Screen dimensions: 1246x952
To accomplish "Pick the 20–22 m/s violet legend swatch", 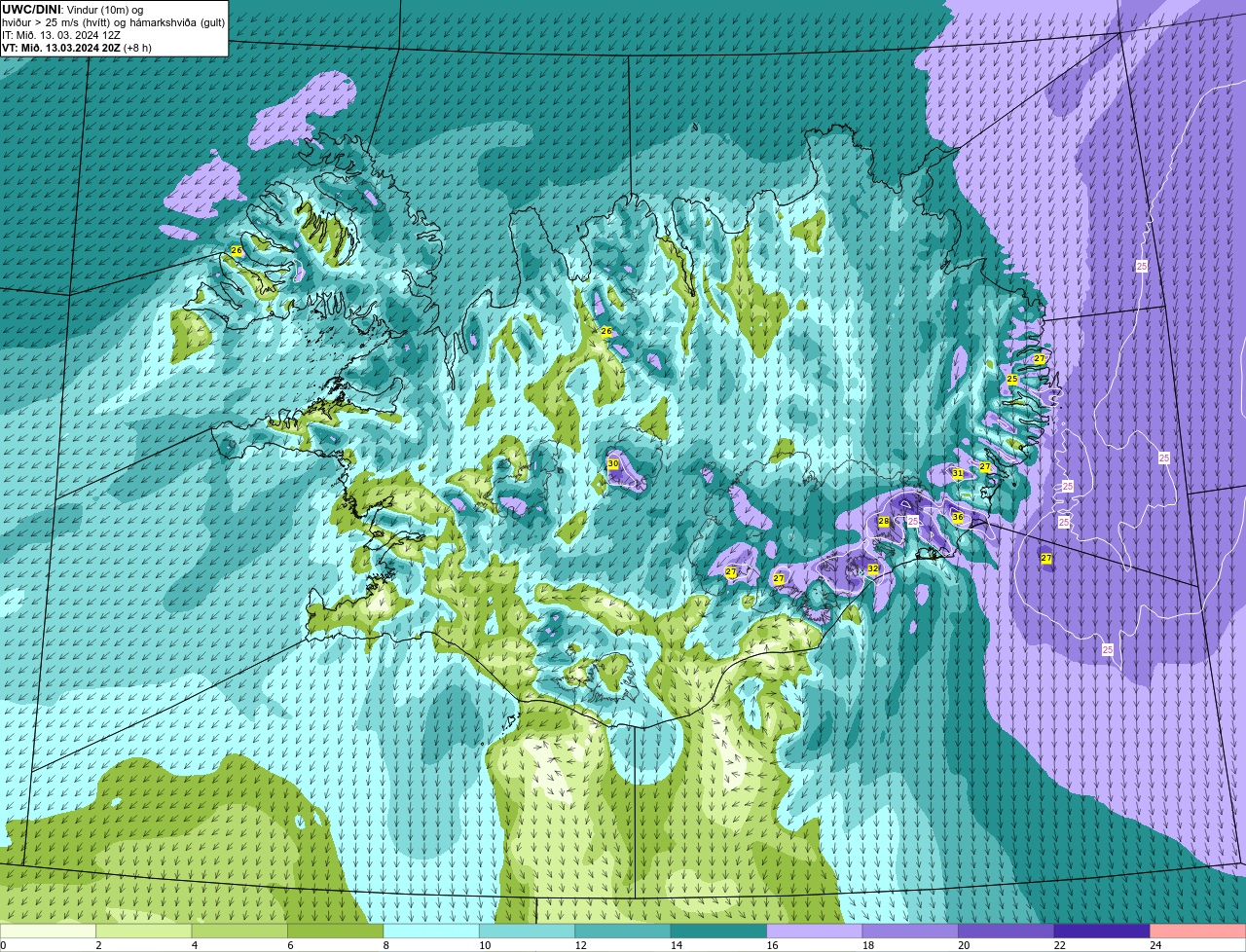I will tap(1006, 932).
